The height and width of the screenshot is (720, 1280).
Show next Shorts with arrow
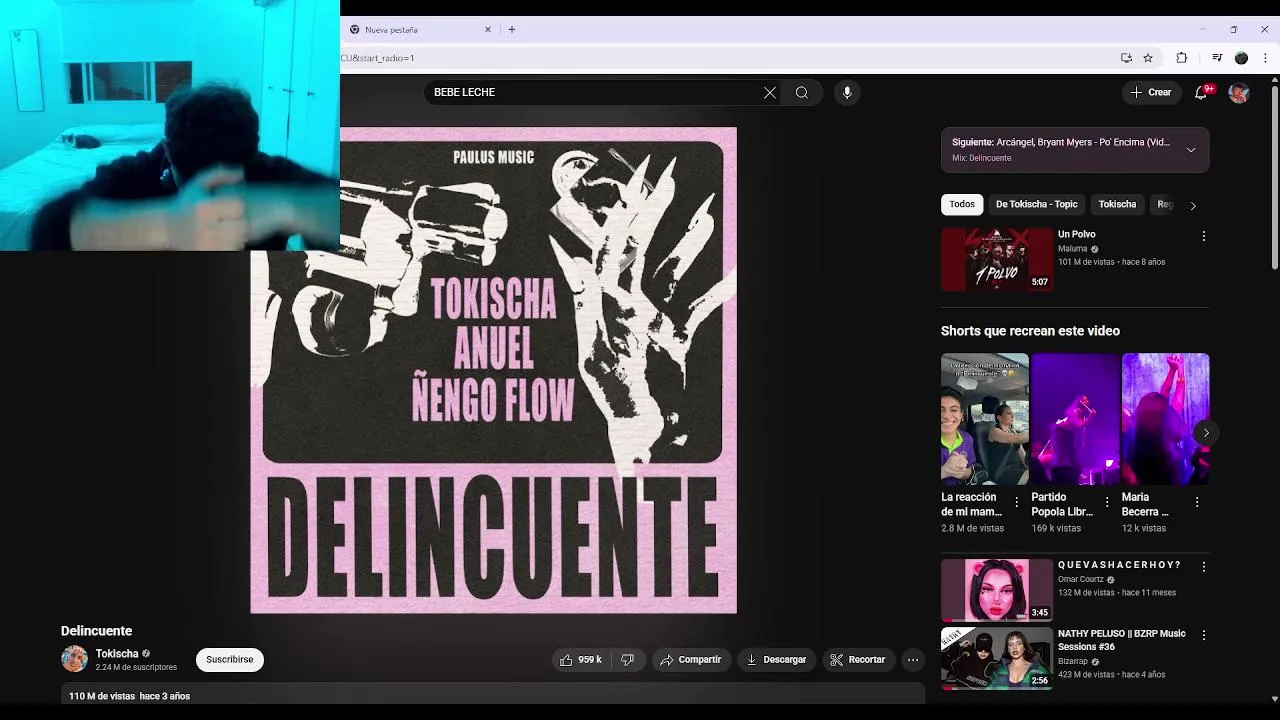coord(1206,433)
